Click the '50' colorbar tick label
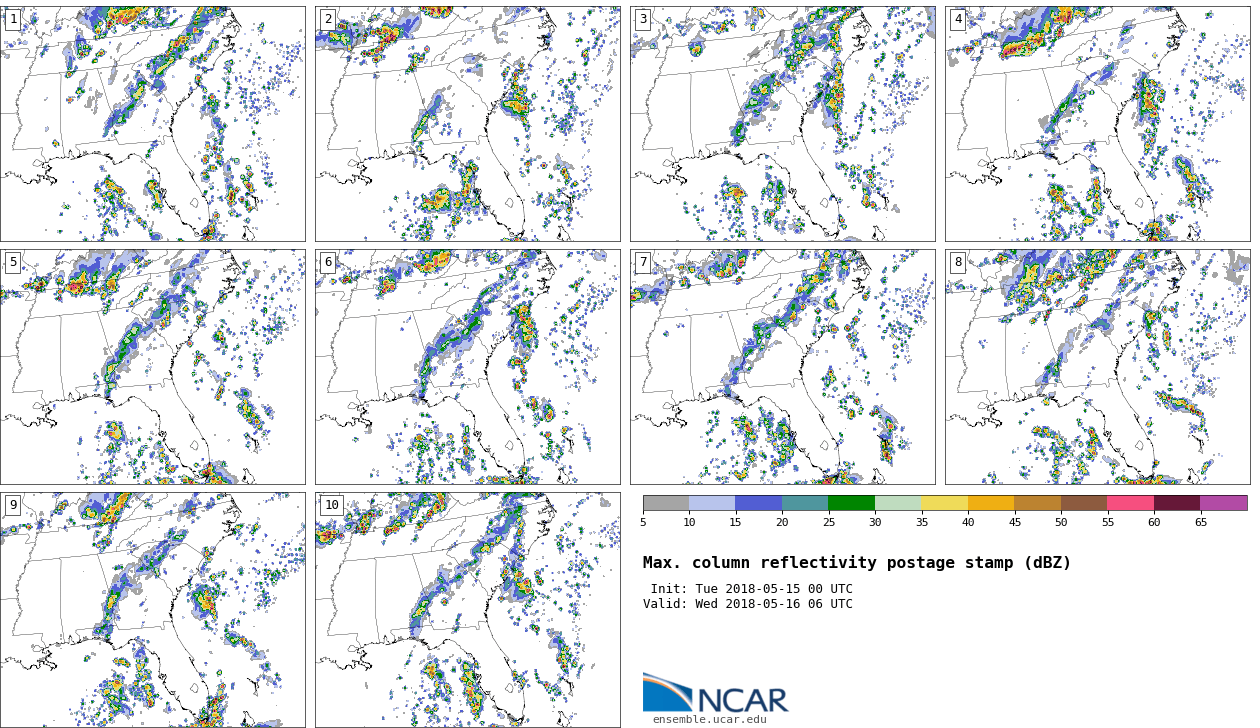Viewport: 1260px width, 728px height. click(1061, 522)
